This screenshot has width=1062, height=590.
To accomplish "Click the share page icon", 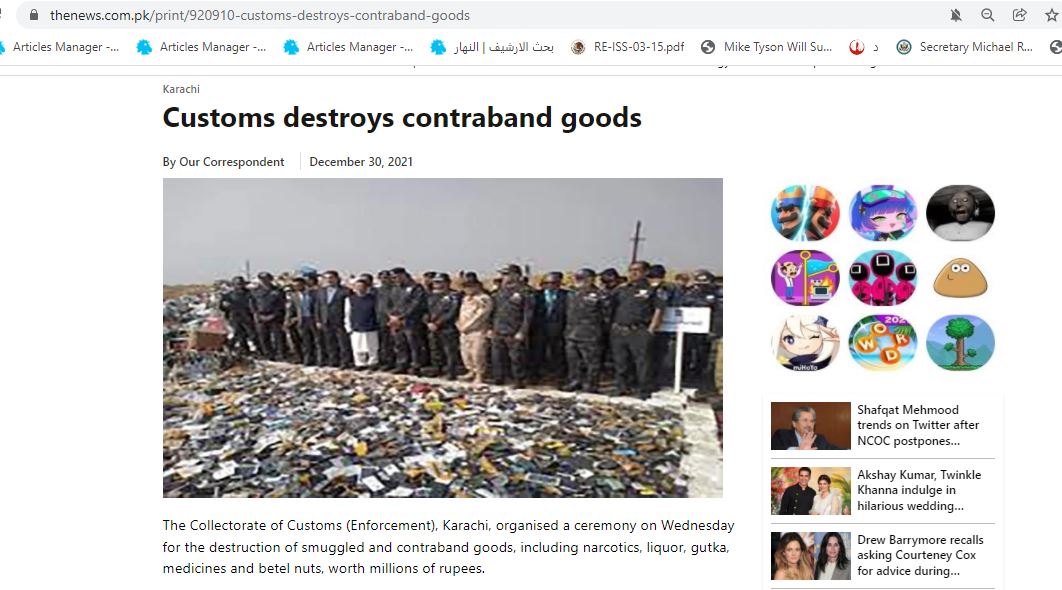I will coord(1019,15).
